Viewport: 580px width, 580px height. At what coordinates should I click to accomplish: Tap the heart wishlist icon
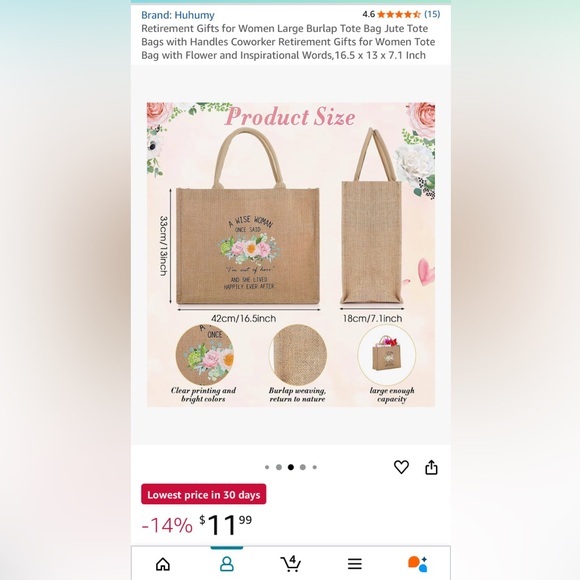pyautogui.click(x=401, y=467)
